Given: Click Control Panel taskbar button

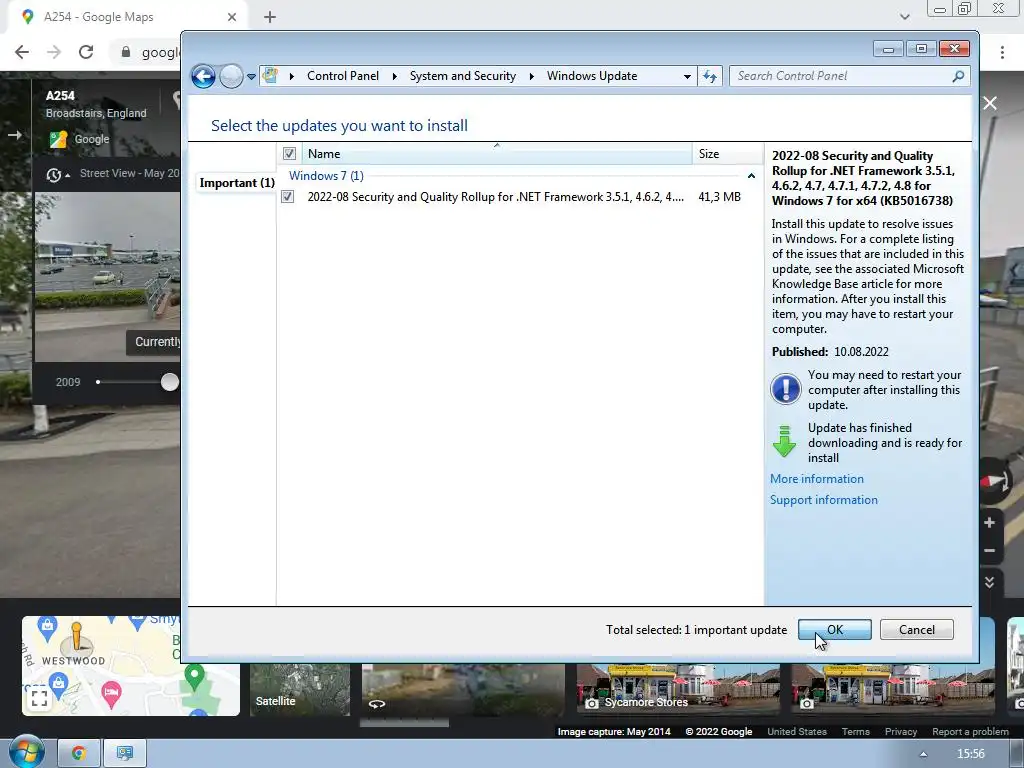Looking at the screenshot, I should pyautogui.click(x=125, y=754).
